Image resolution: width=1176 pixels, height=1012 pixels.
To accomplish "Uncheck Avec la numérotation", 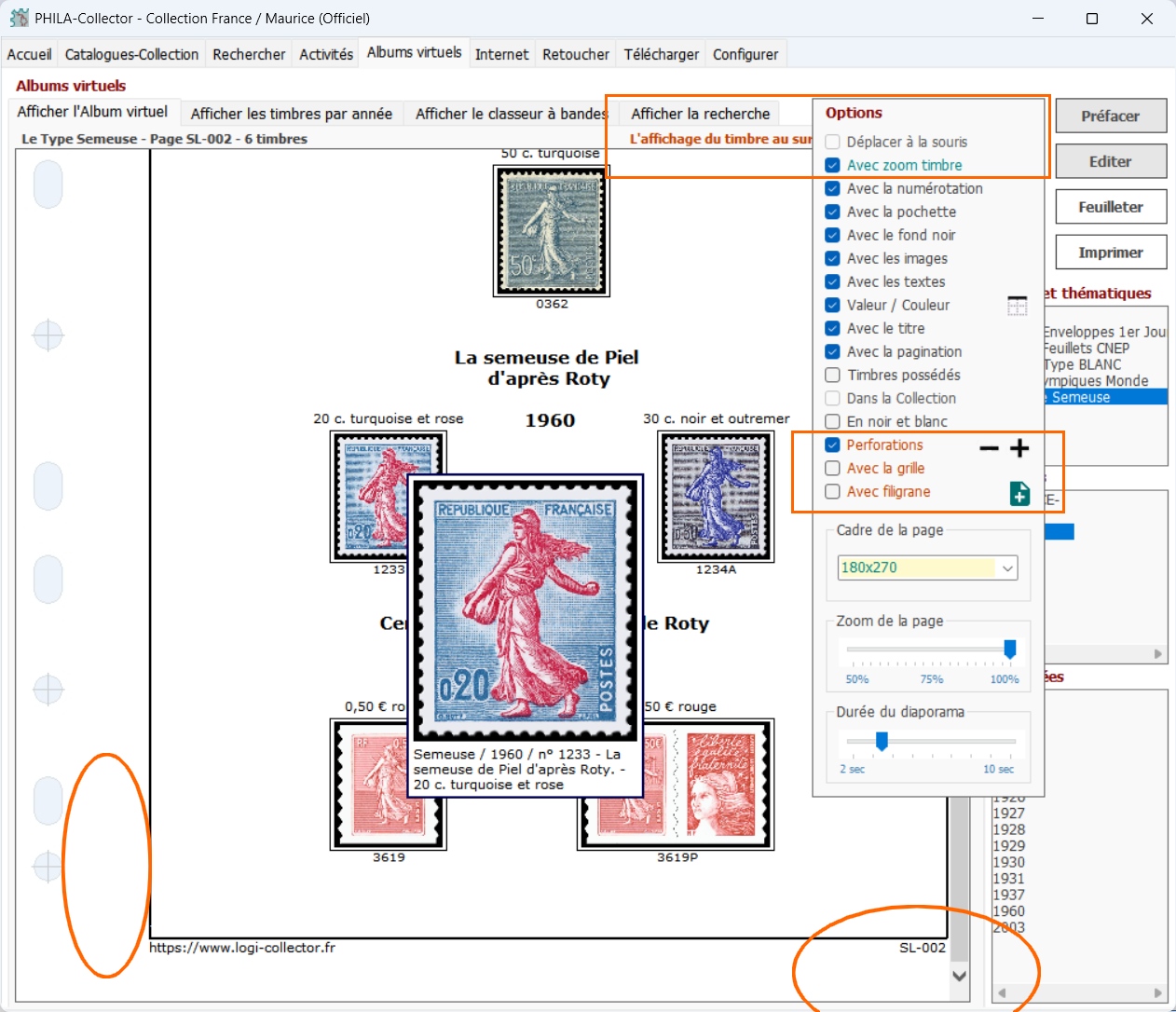I will [x=833, y=188].
